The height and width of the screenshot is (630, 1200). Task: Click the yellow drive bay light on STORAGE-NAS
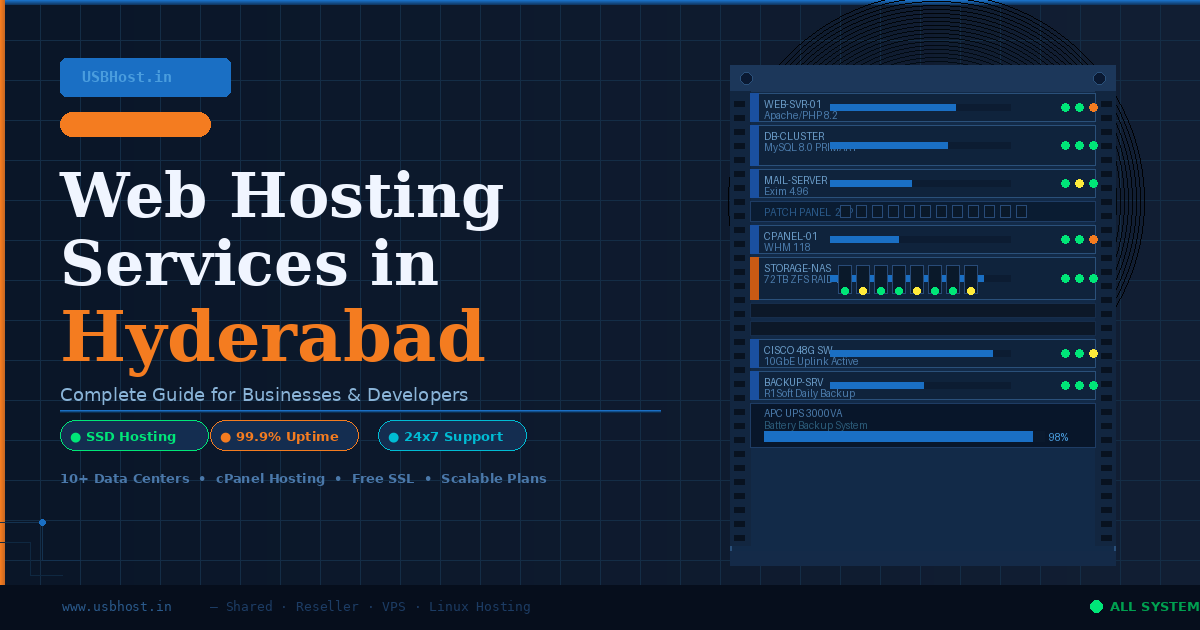[862, 290]
